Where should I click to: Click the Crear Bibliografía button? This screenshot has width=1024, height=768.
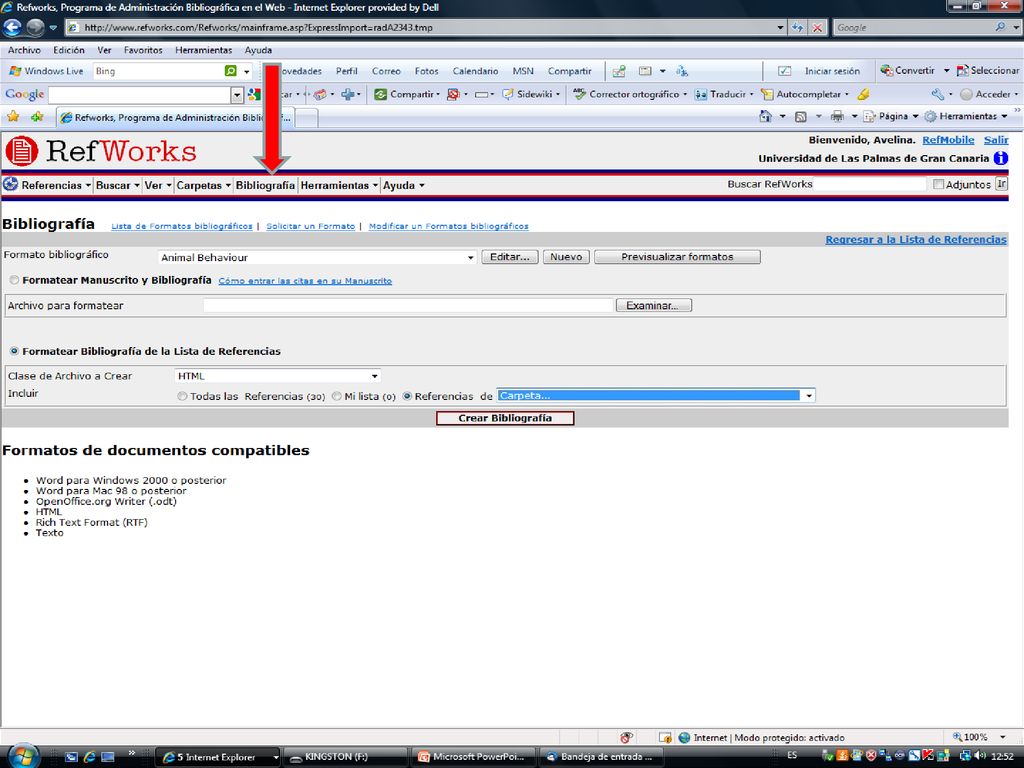click(505, 418)
